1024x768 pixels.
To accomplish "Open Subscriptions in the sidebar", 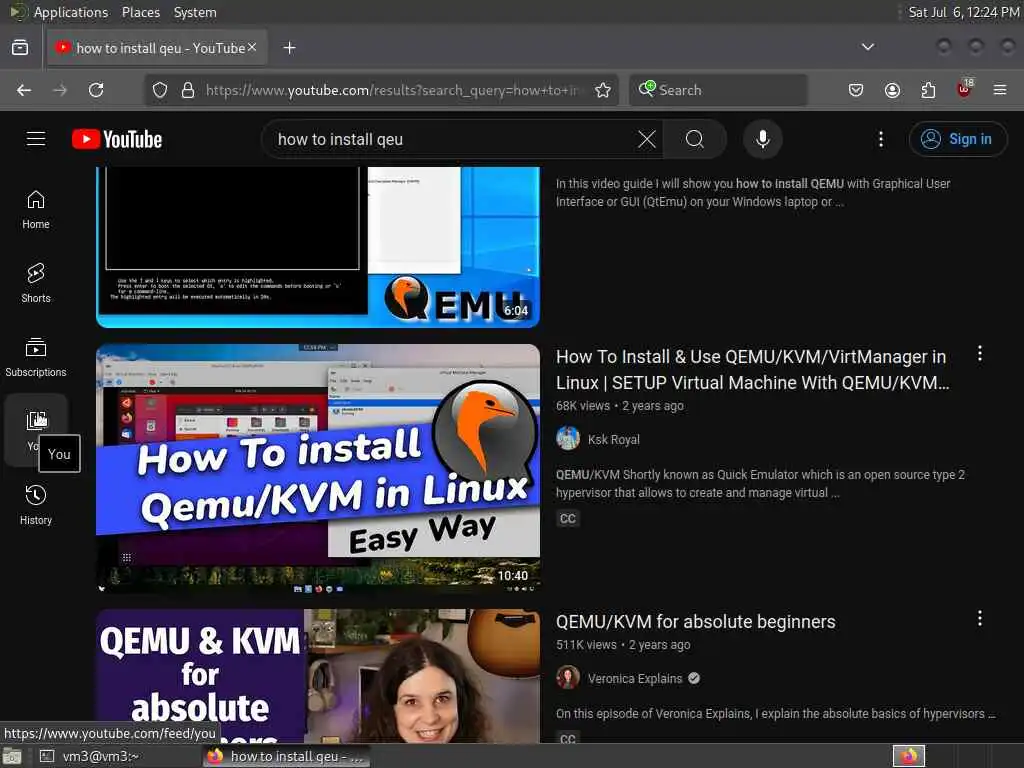I will coord(36,357).
